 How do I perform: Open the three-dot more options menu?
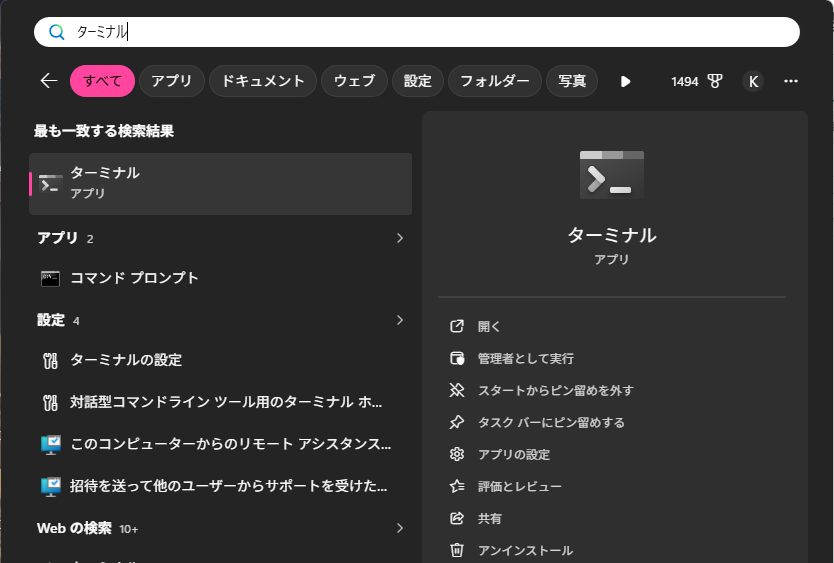791,81
